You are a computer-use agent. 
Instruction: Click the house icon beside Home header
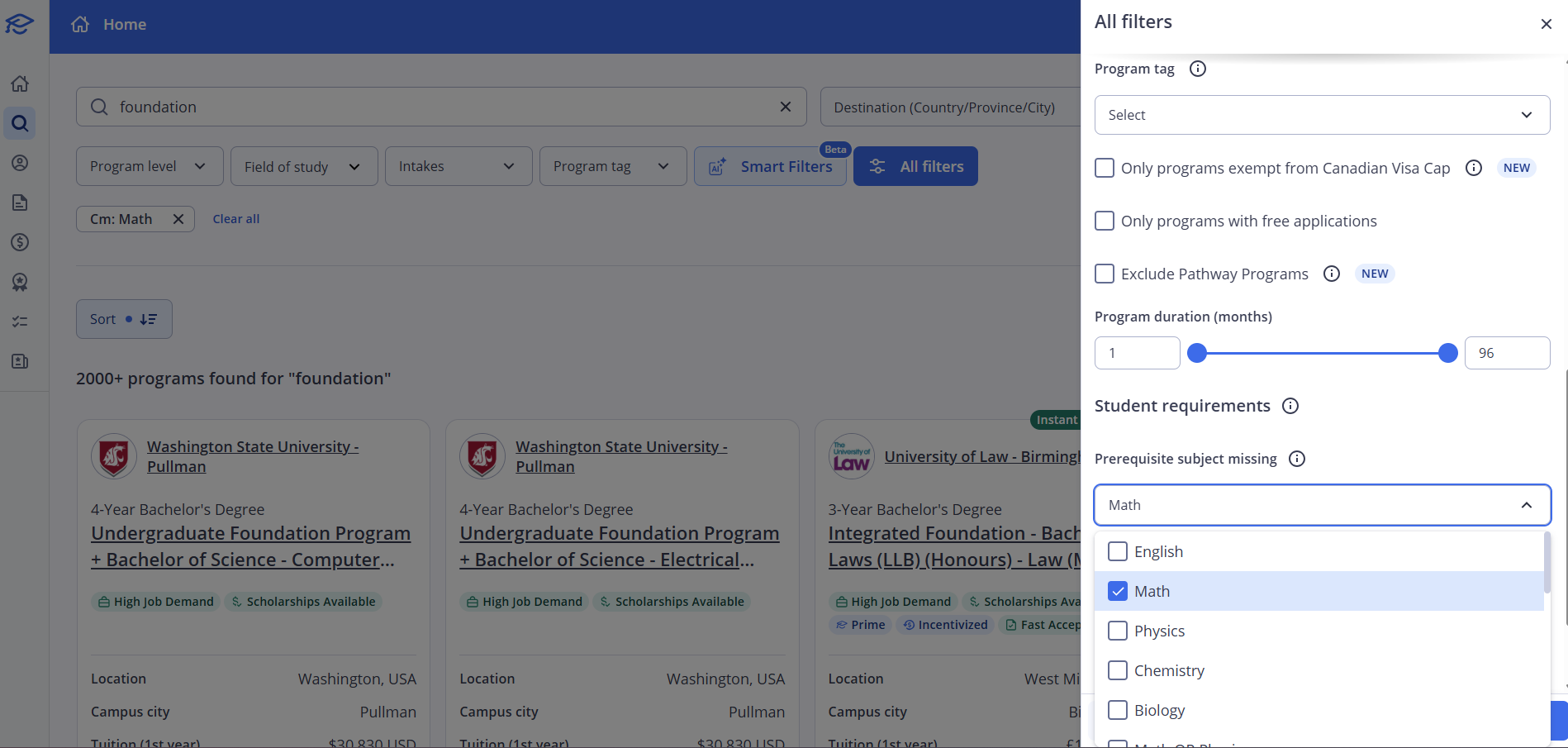pos(80,24)
